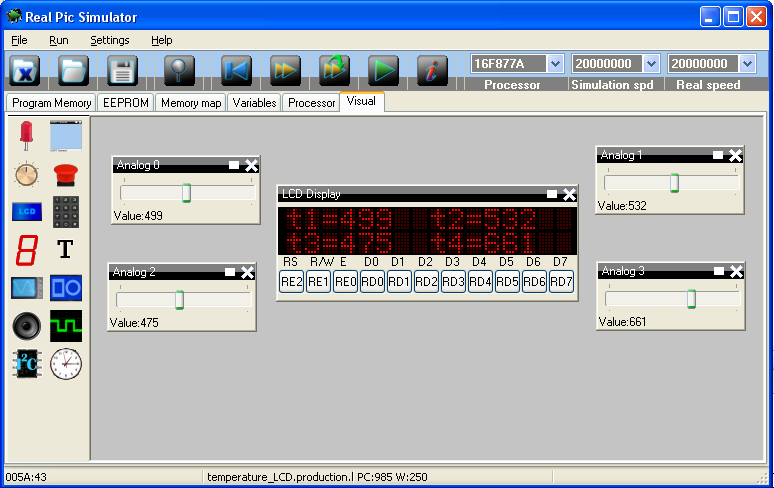The image size is (774, 488).
Task: Switch to the Program Memory tab
Action: (x=51, y=103)
